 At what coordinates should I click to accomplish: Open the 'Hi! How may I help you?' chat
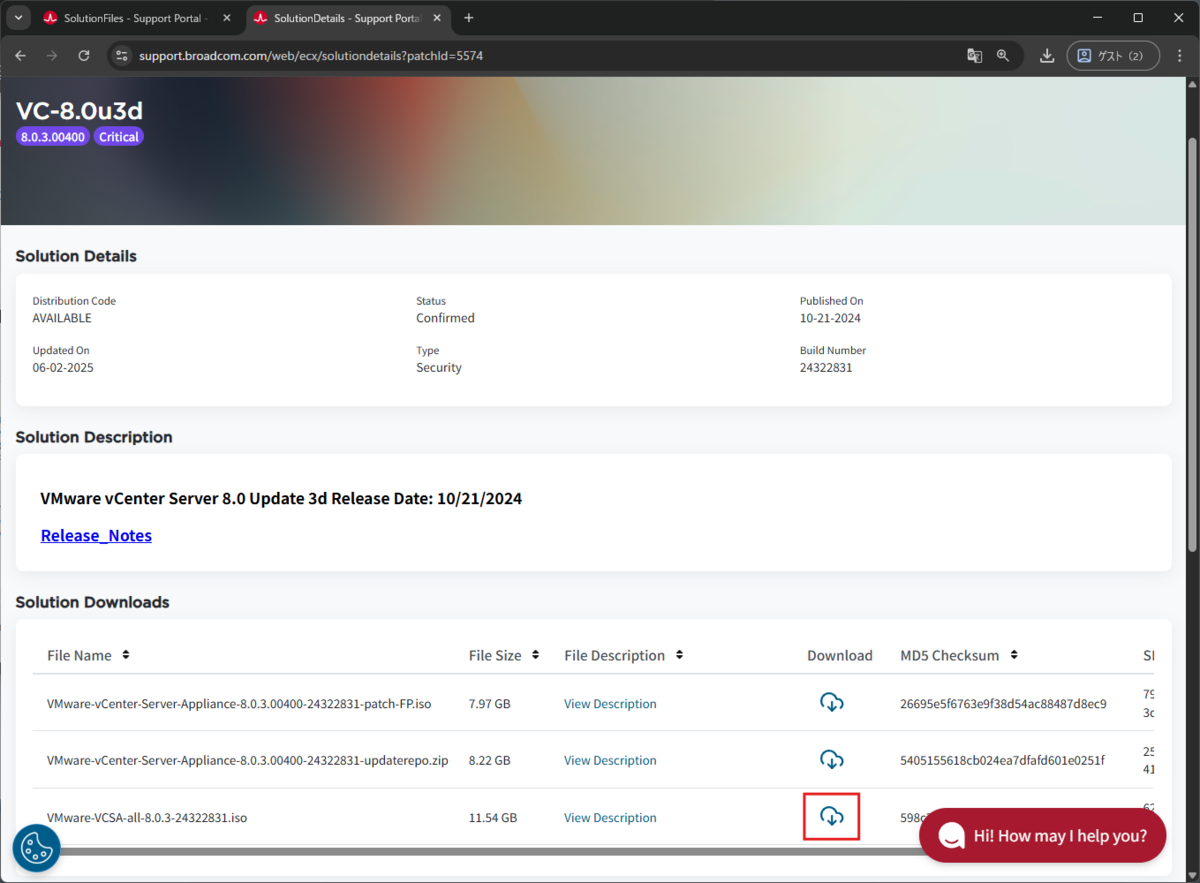coord(1042,835)
